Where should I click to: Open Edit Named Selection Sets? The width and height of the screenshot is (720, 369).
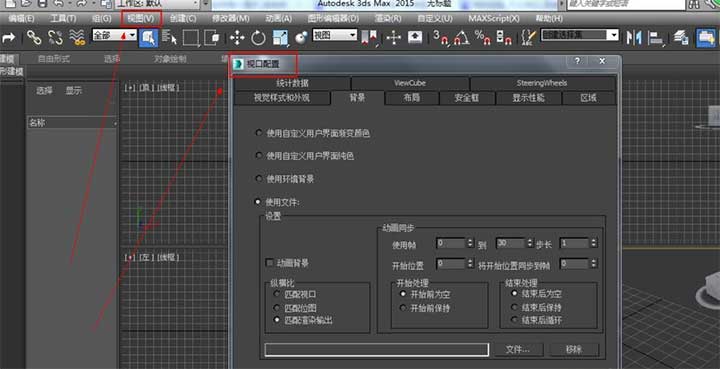(529, 38)
